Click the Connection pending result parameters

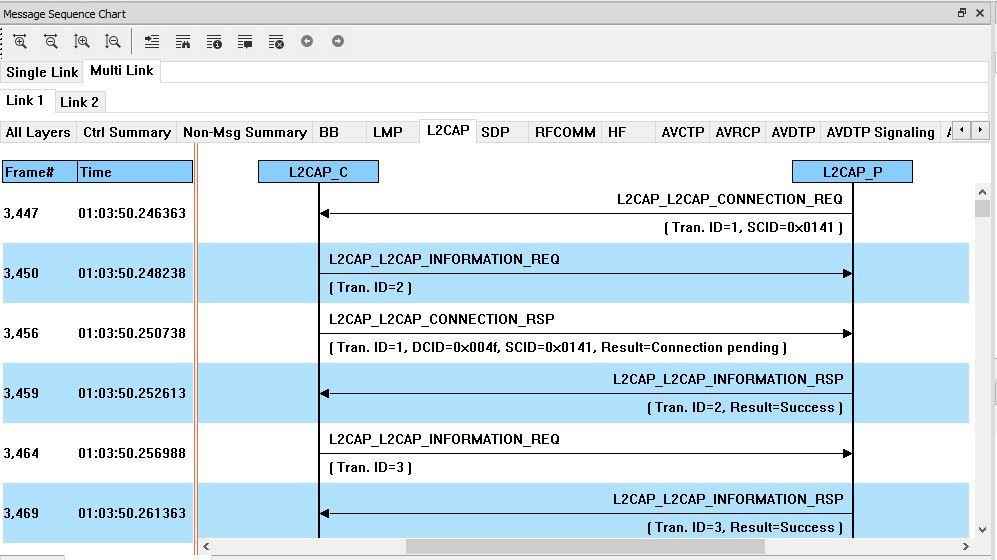click(558, 348)
